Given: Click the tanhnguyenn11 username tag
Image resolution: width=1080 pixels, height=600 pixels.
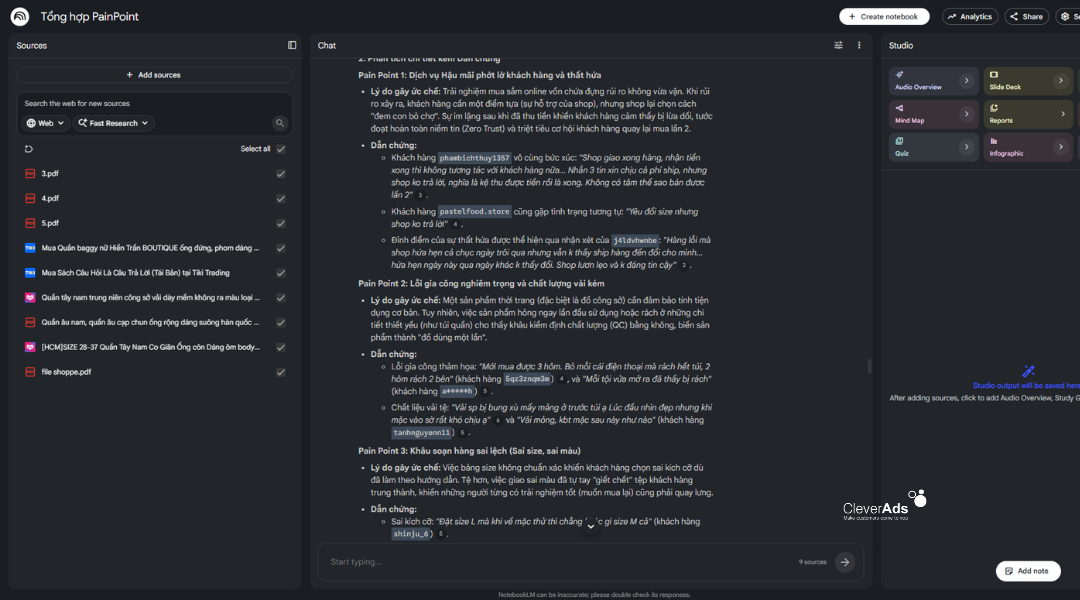Looking at the screenshot, I should click(x=422, y=433).
